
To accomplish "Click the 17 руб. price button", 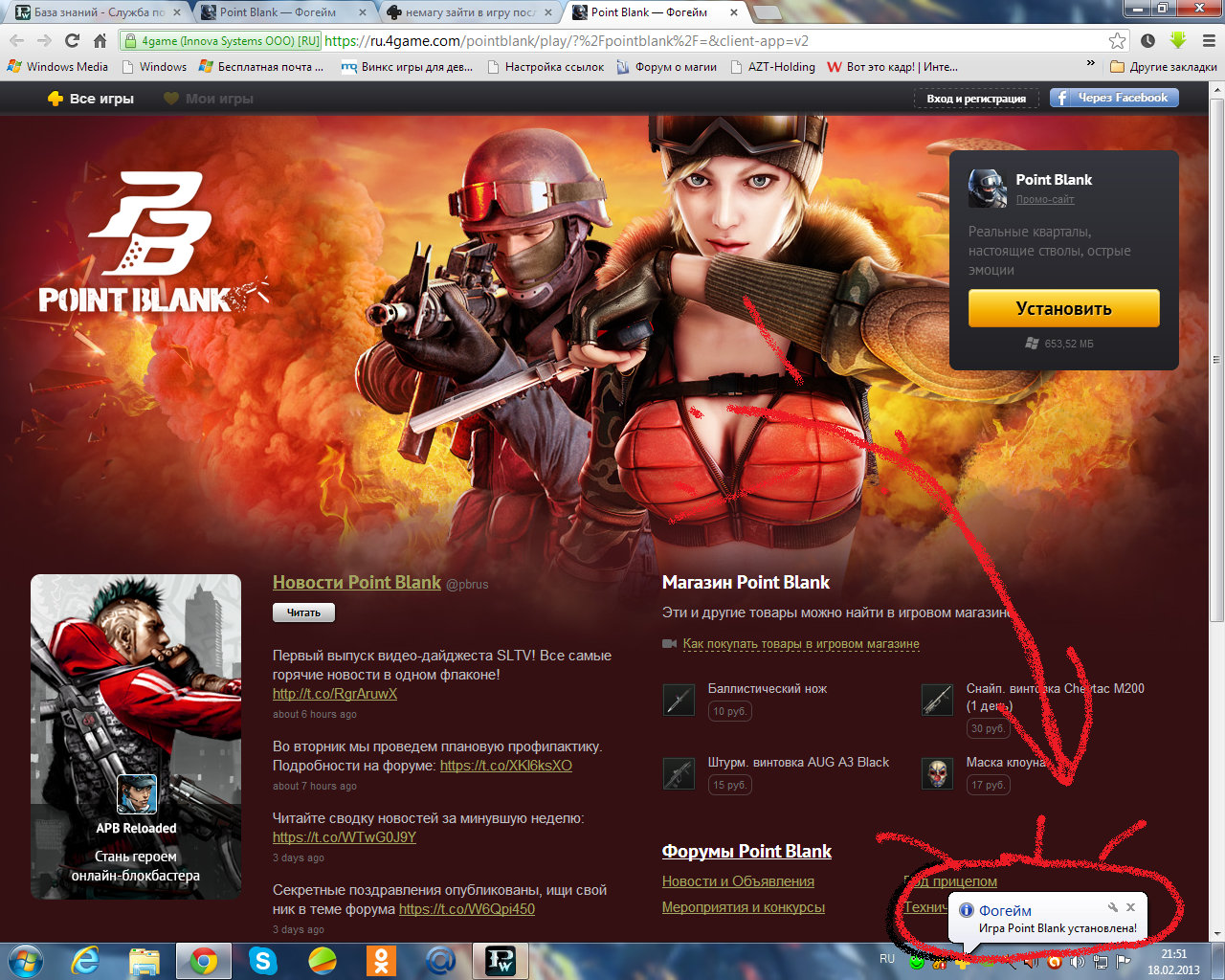I will point(988,785).
